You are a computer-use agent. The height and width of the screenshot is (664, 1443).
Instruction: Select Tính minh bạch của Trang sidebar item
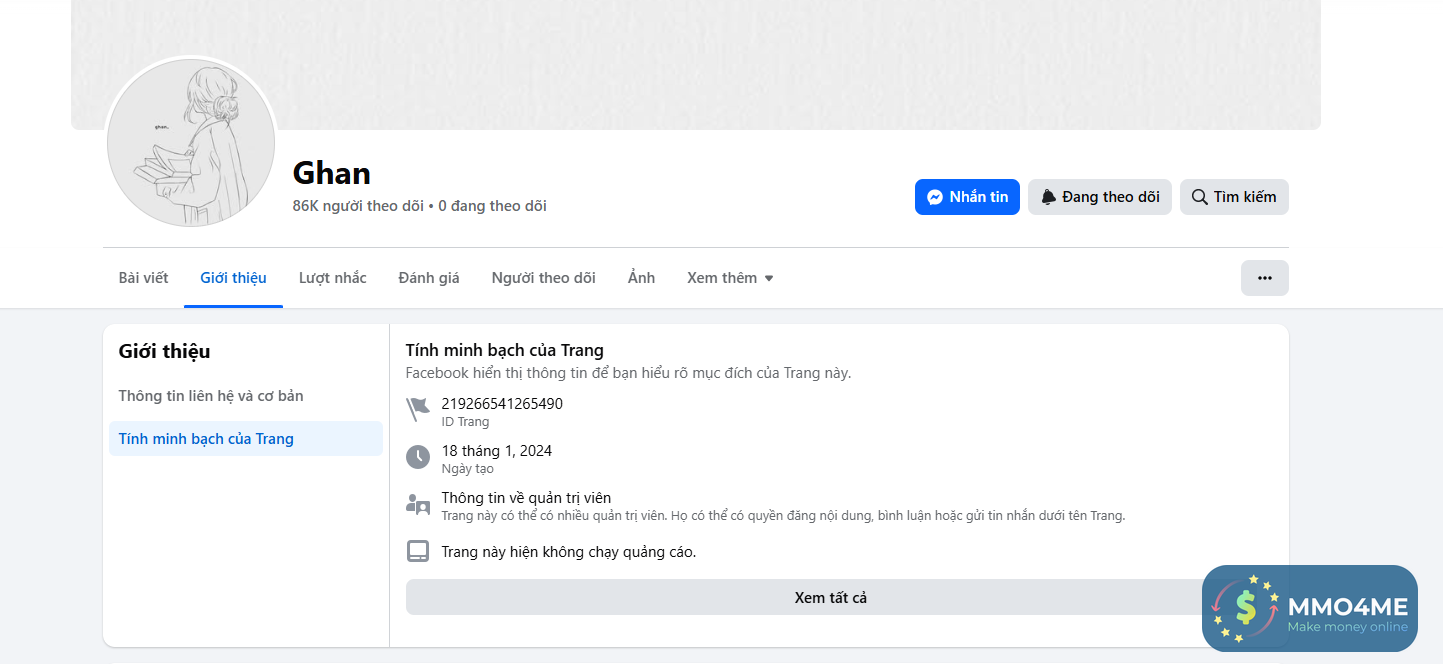coord(206,439)
